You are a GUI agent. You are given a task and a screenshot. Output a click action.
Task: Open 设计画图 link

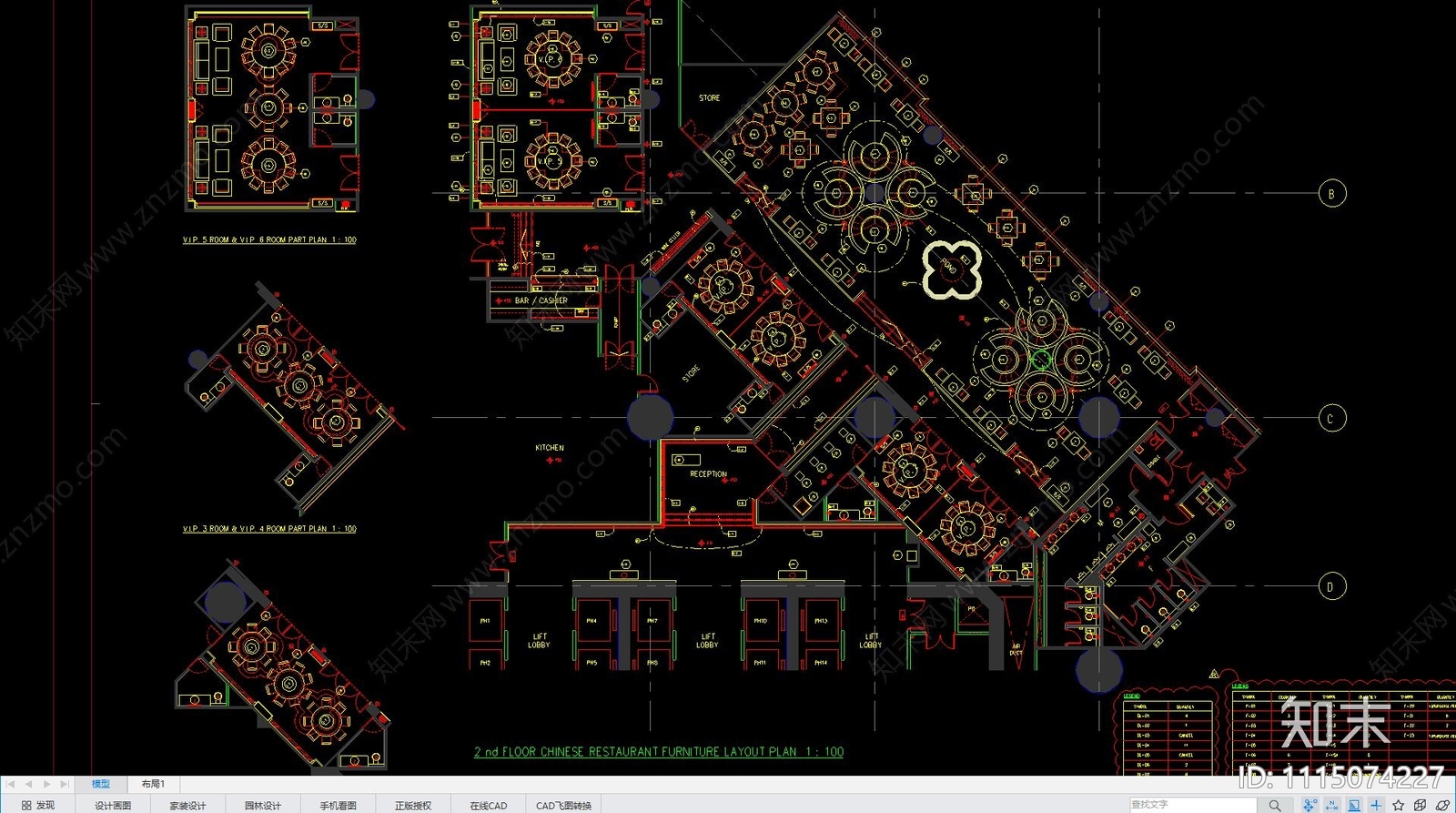click(x=113, y=806)
